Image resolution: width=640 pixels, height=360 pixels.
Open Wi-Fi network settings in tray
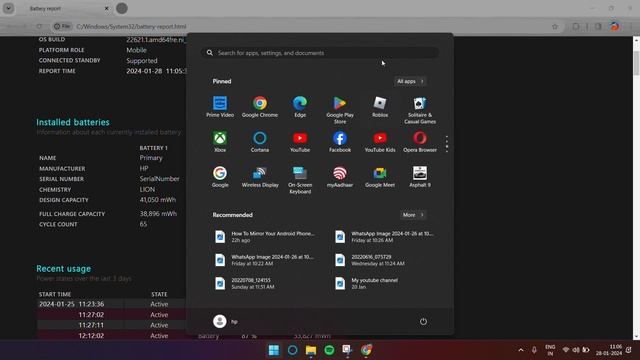(566, 350)
